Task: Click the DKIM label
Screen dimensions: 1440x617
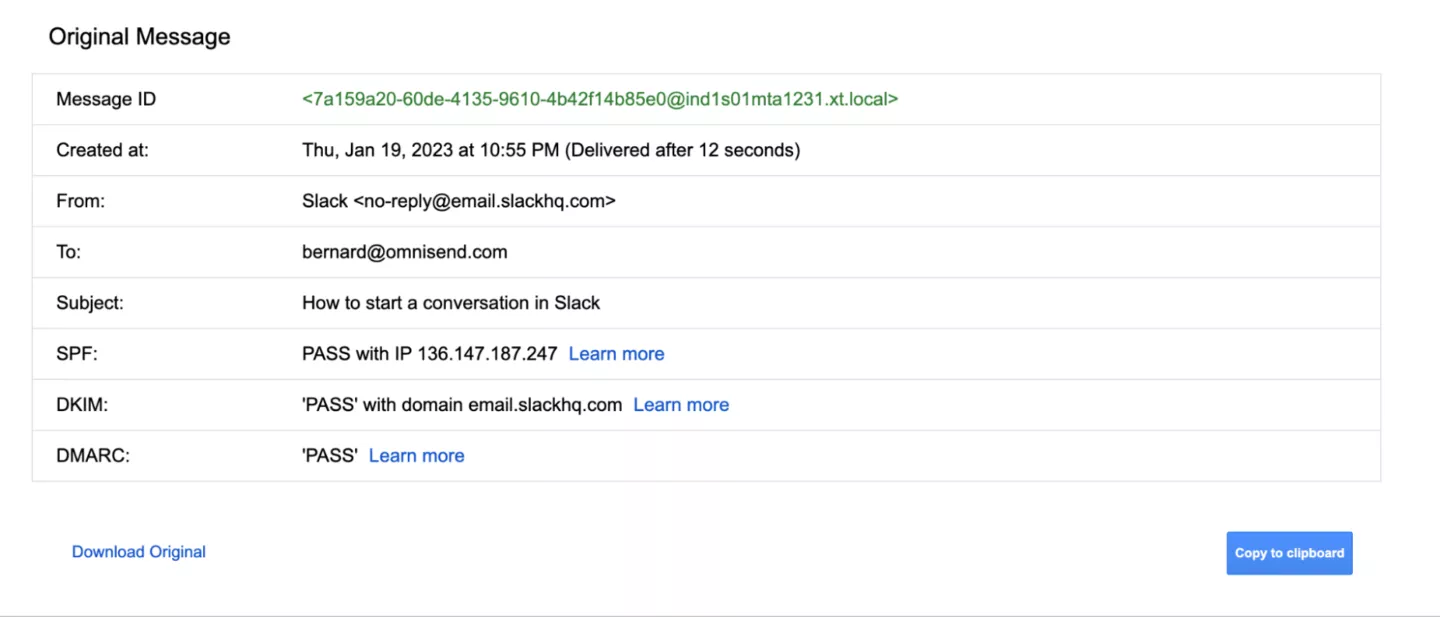Action: coord(82,405)
